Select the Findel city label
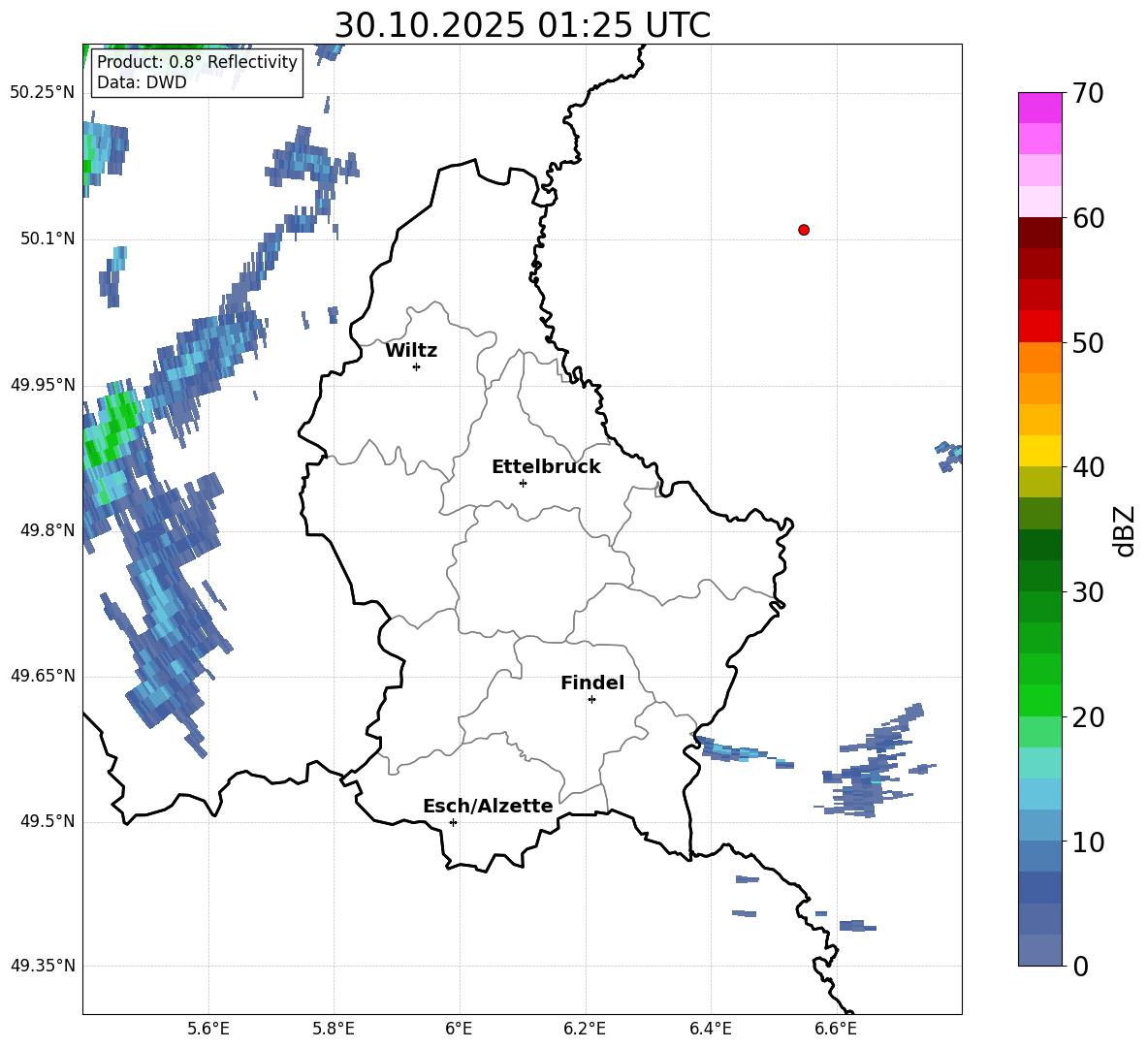Screen dimensions: 1148x1048 (x=592, y=683)
